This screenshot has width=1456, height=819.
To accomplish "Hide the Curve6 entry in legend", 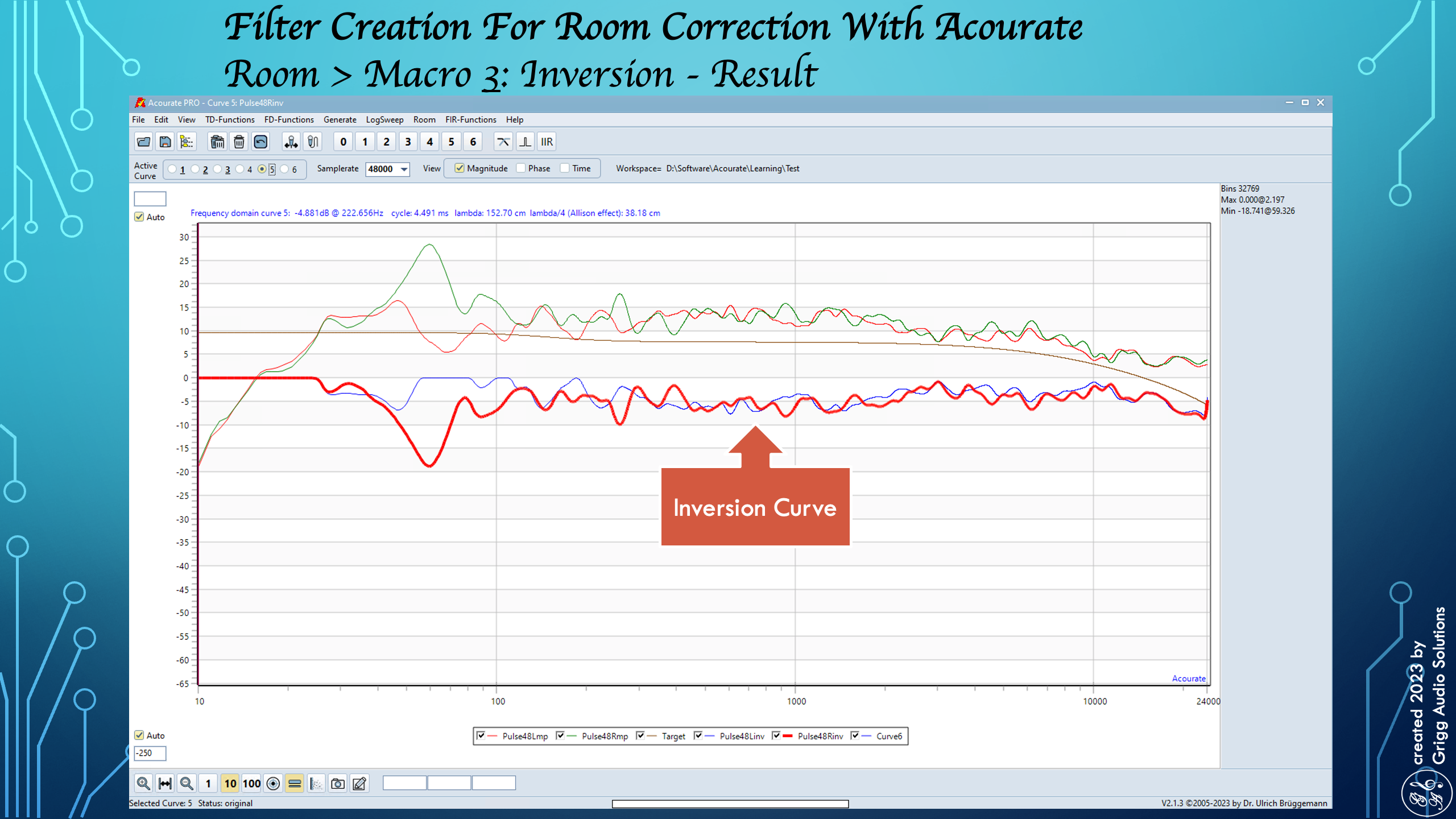I will [855, 735].
